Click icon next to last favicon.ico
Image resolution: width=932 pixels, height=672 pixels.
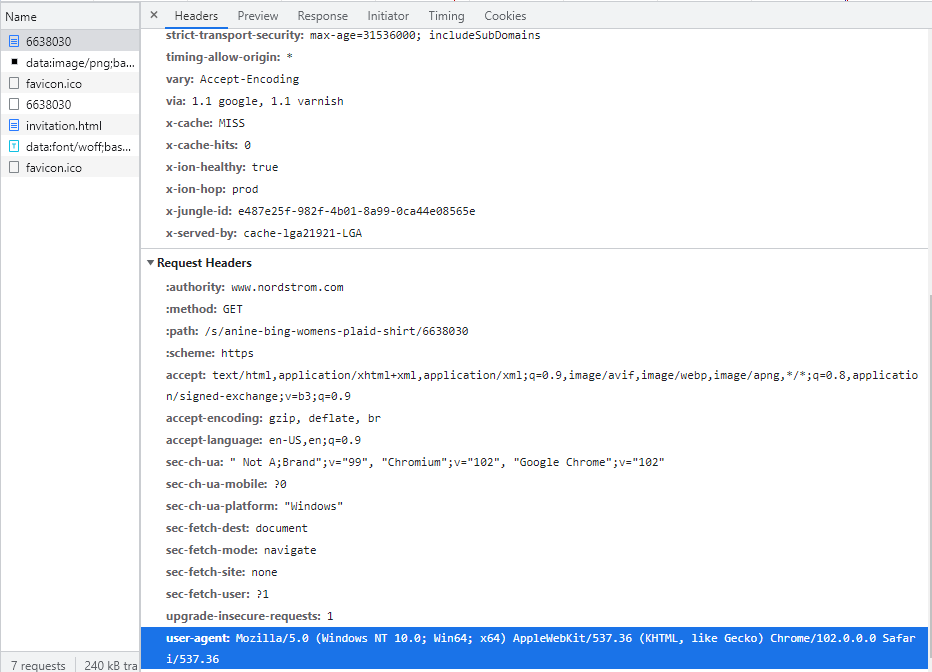point(14,168)
